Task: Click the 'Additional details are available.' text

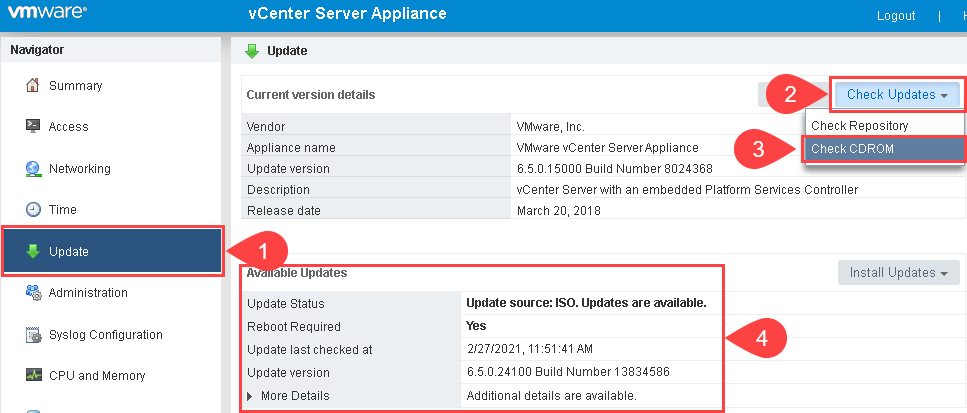Action: pos(551,395)
